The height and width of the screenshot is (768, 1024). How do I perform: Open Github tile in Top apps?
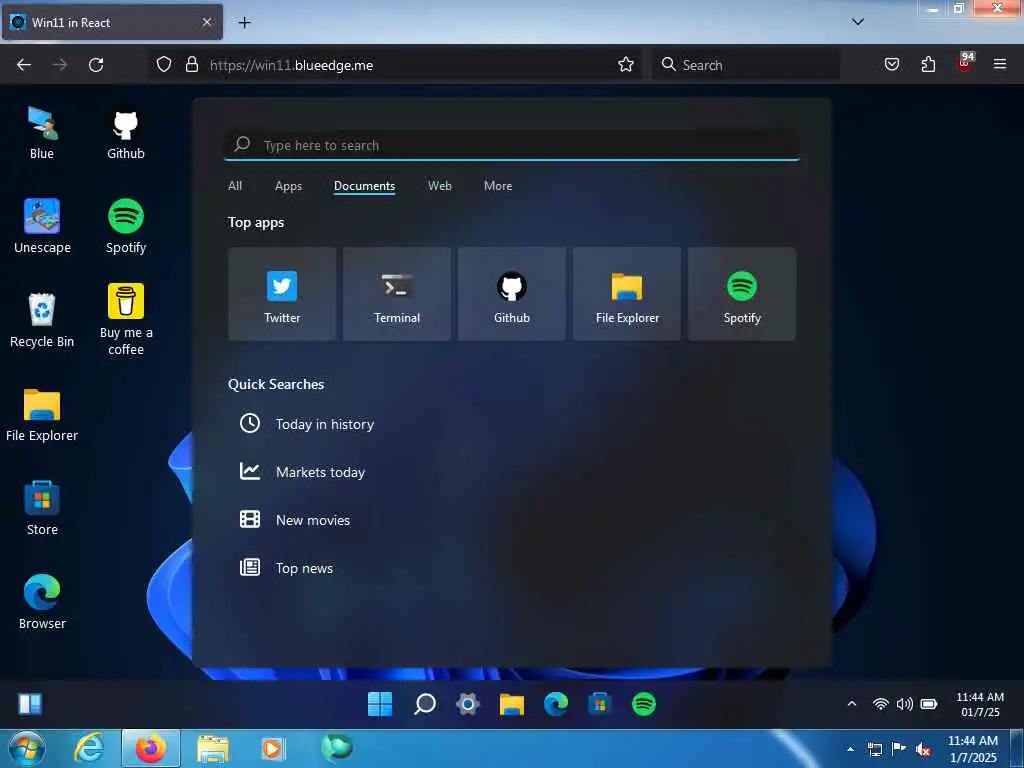click(x=512, y=294)
